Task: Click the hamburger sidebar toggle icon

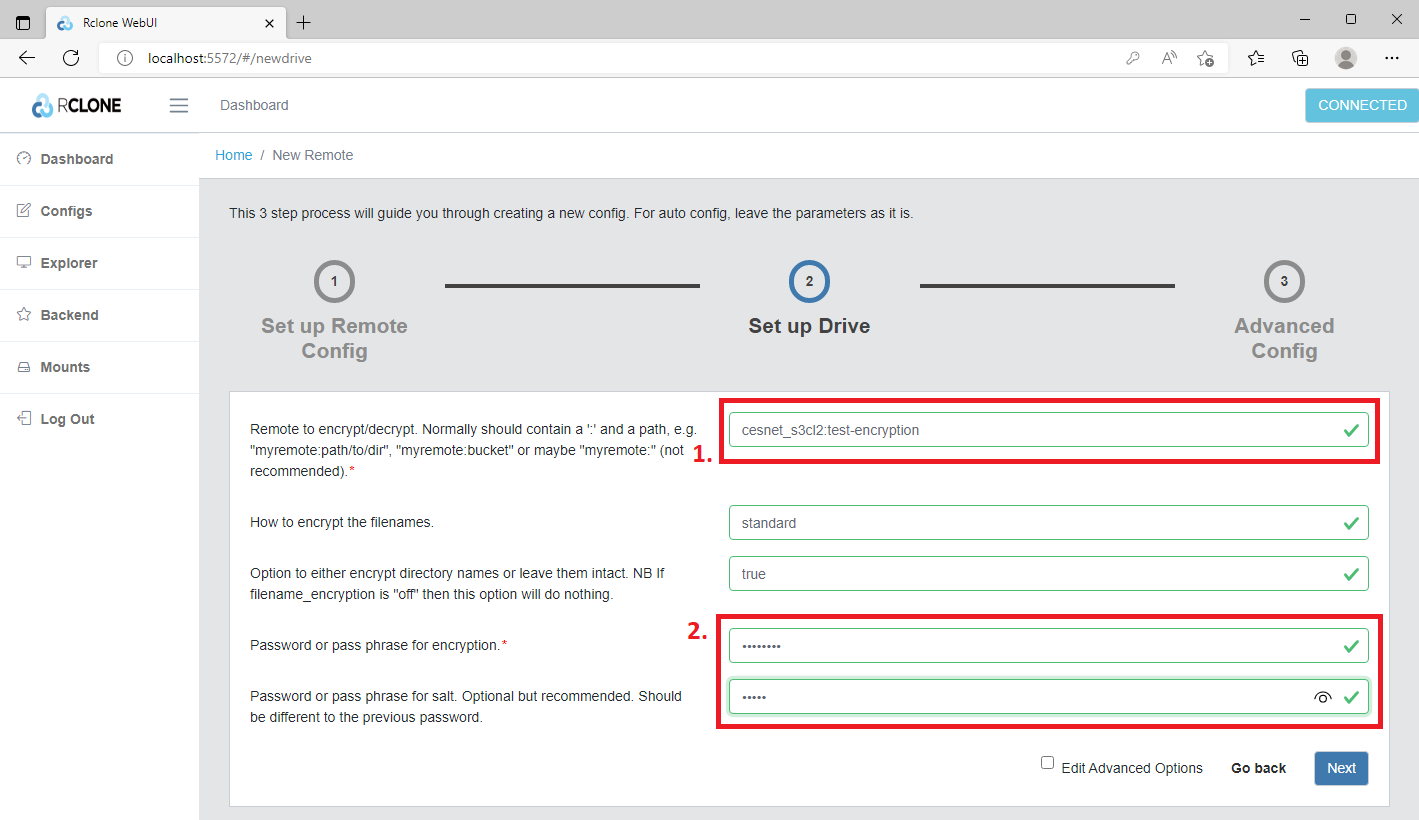Action: 179,105
